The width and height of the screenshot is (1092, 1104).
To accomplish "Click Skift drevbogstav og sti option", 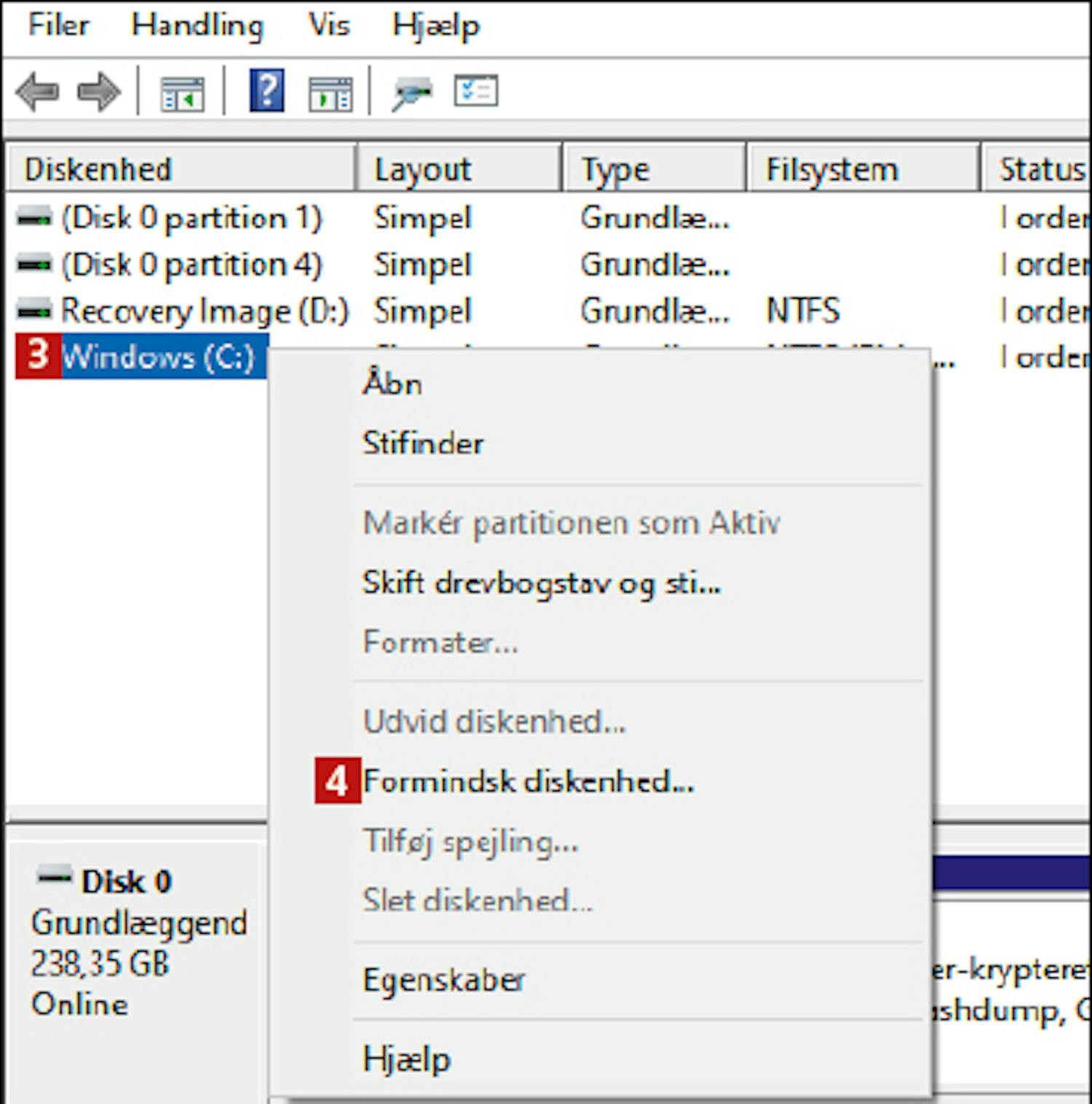I will (x=541, y=583).
